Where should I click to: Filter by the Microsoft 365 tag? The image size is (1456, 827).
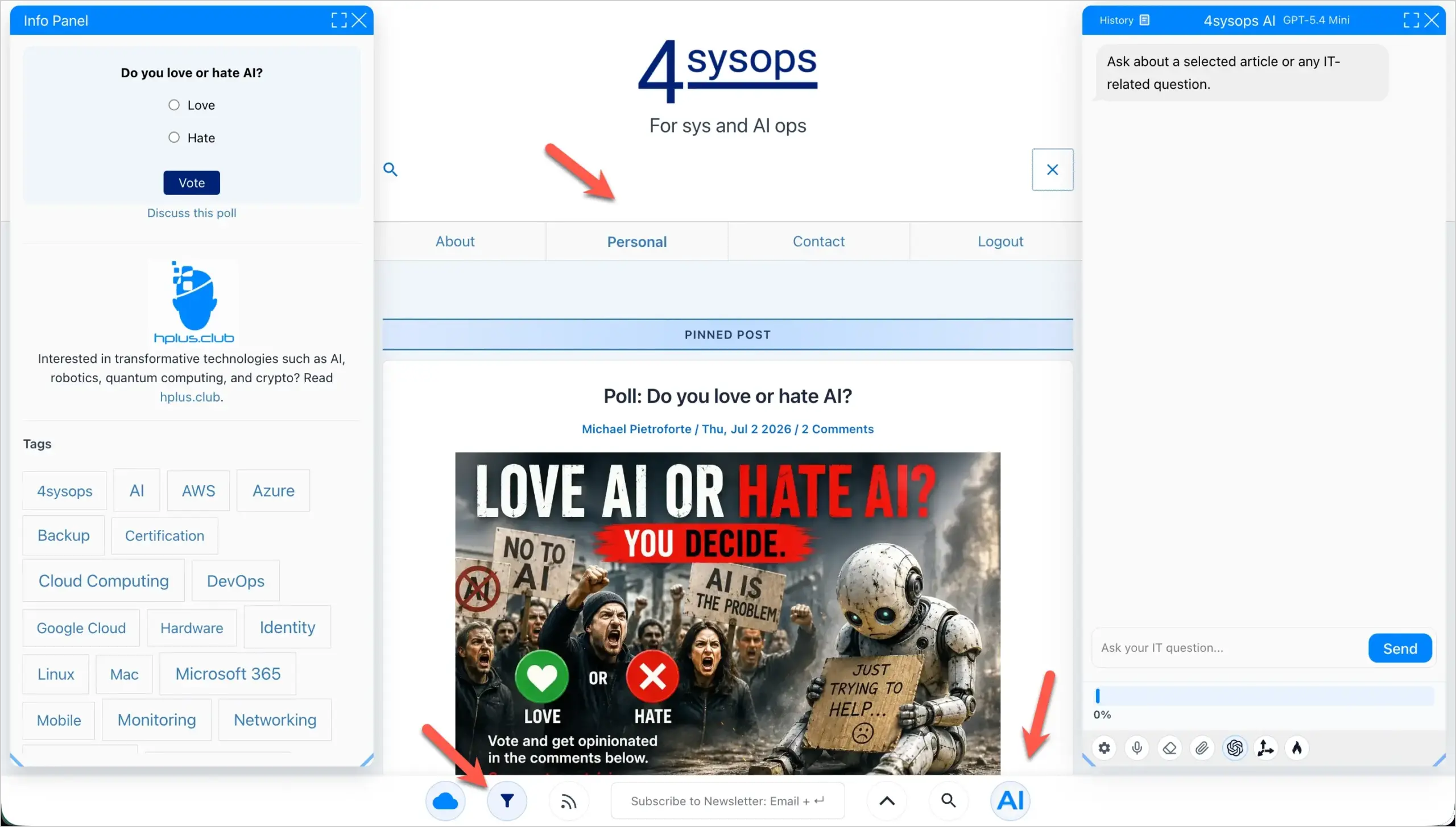coord(227,673)
